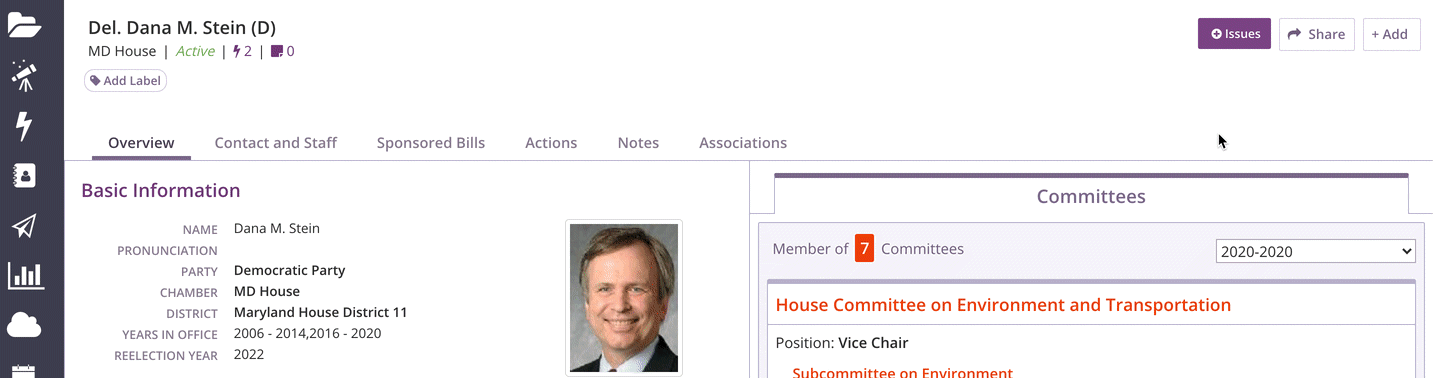Viewport: 1433px width, 378px height.
Task: Select the Associations tab
Action: [743, 143]
